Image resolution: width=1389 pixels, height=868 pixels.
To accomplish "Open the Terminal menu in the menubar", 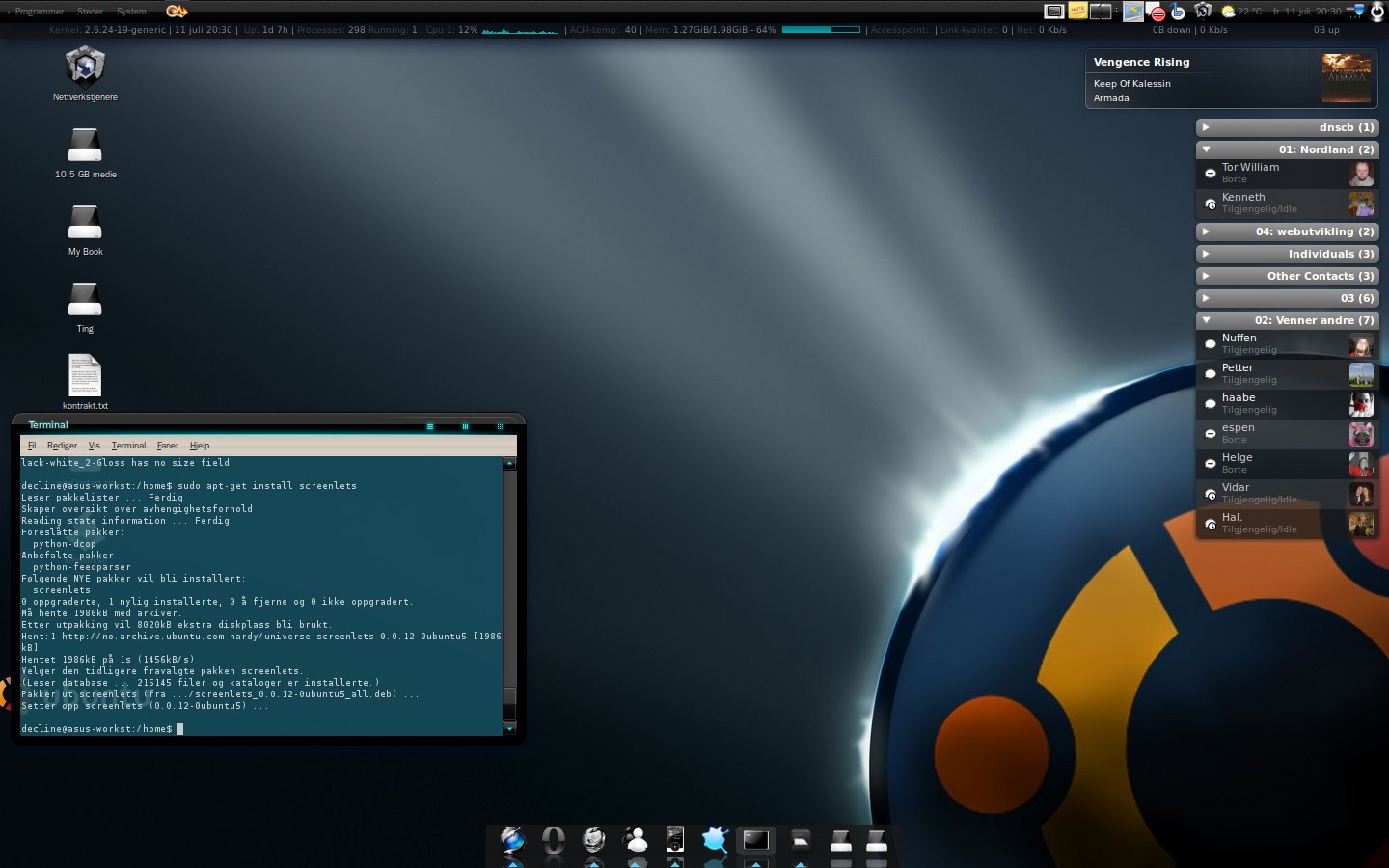I will (128, 446).
